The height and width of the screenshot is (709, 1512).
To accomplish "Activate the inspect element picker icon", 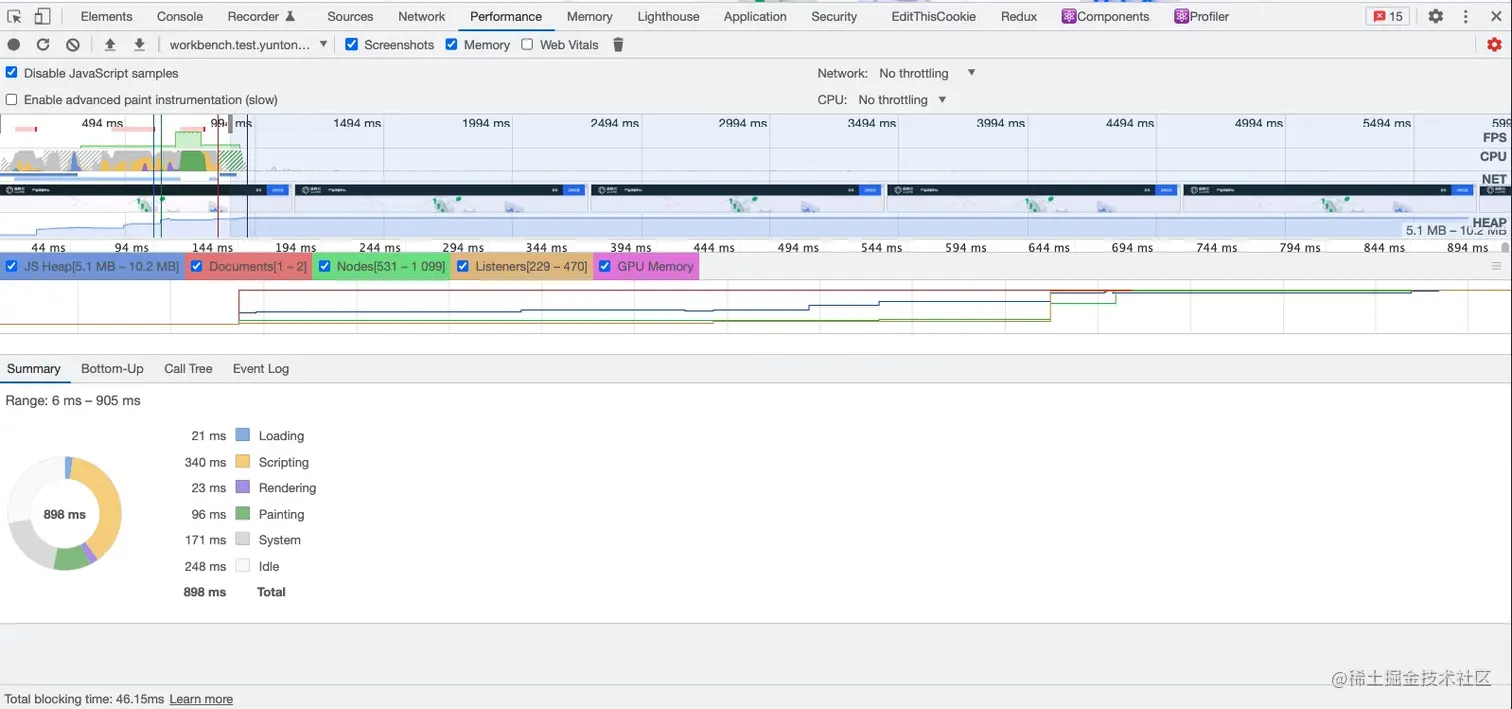I will click(14, 16).
